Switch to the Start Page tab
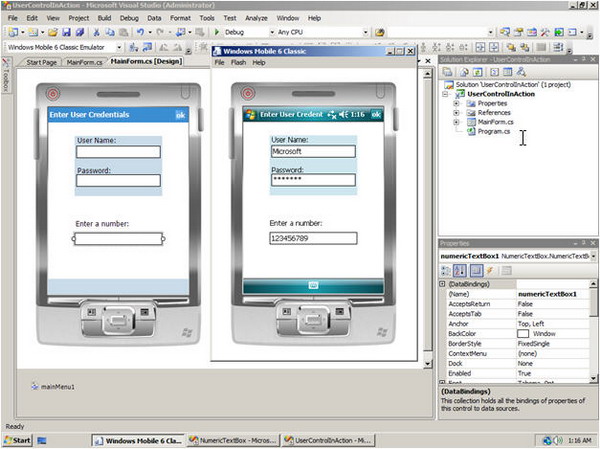This screenshot has height=449, width=600. pyautogui.click(x=41, y=62)
